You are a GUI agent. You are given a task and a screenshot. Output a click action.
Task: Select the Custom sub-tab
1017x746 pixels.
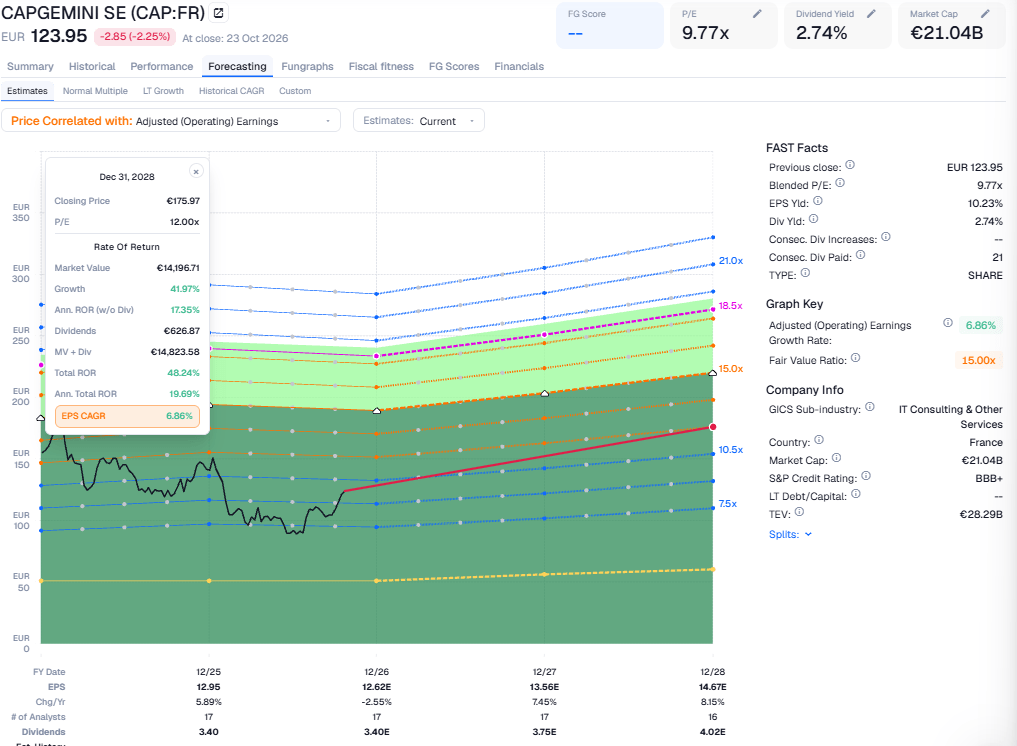295,91
